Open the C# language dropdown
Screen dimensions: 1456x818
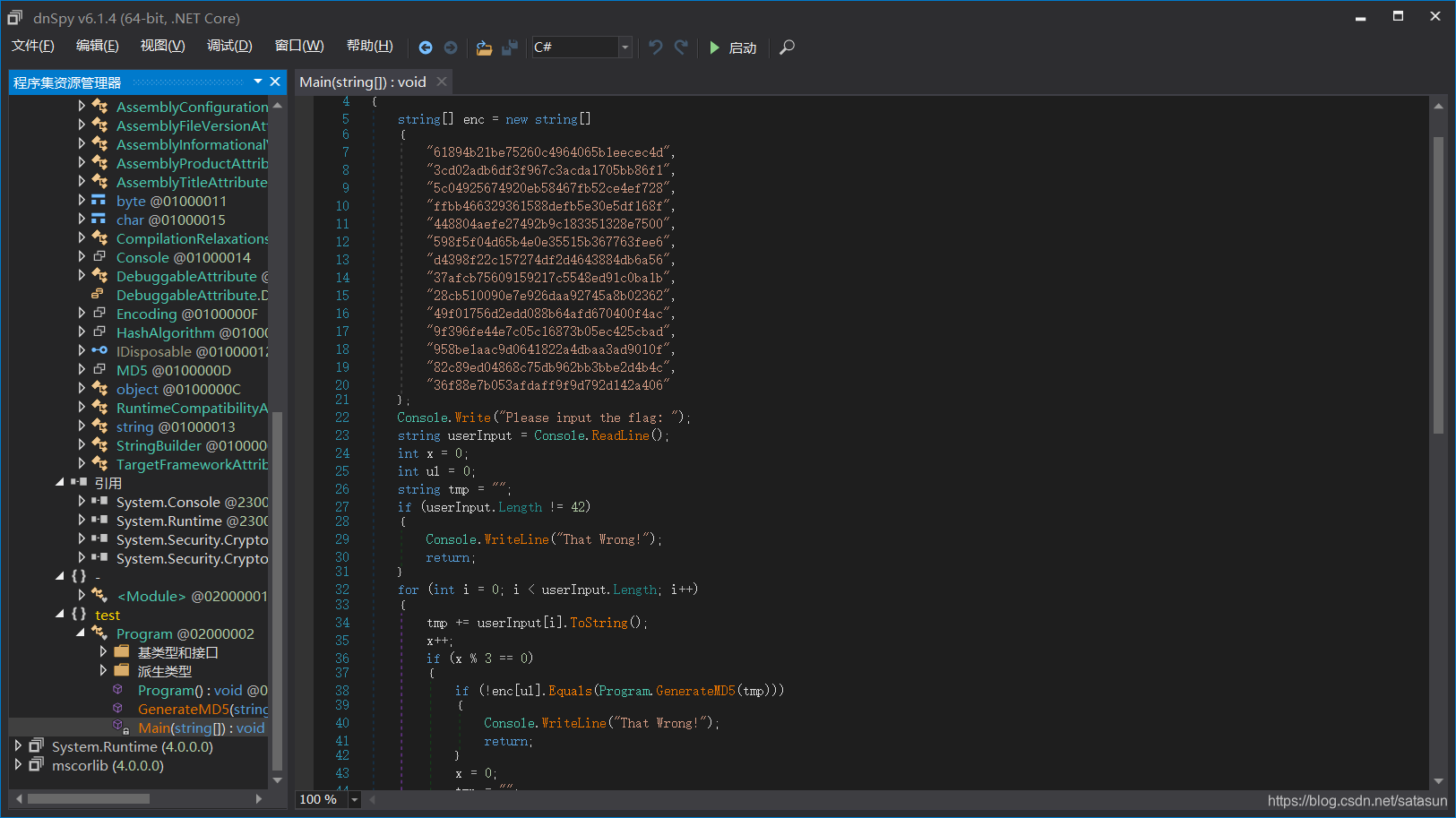625,47
